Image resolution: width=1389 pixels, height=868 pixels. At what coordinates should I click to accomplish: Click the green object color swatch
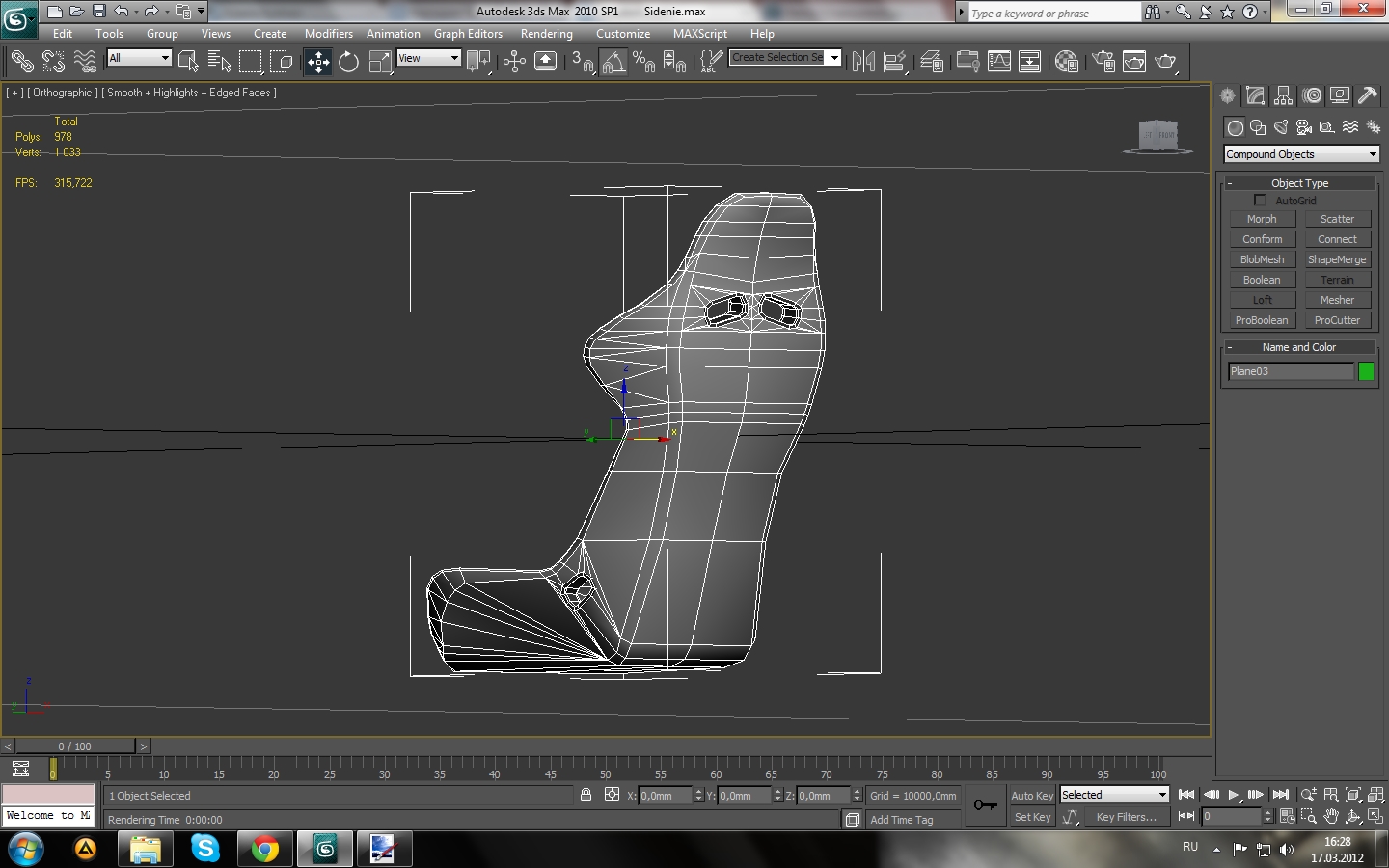click(1366, 371)
